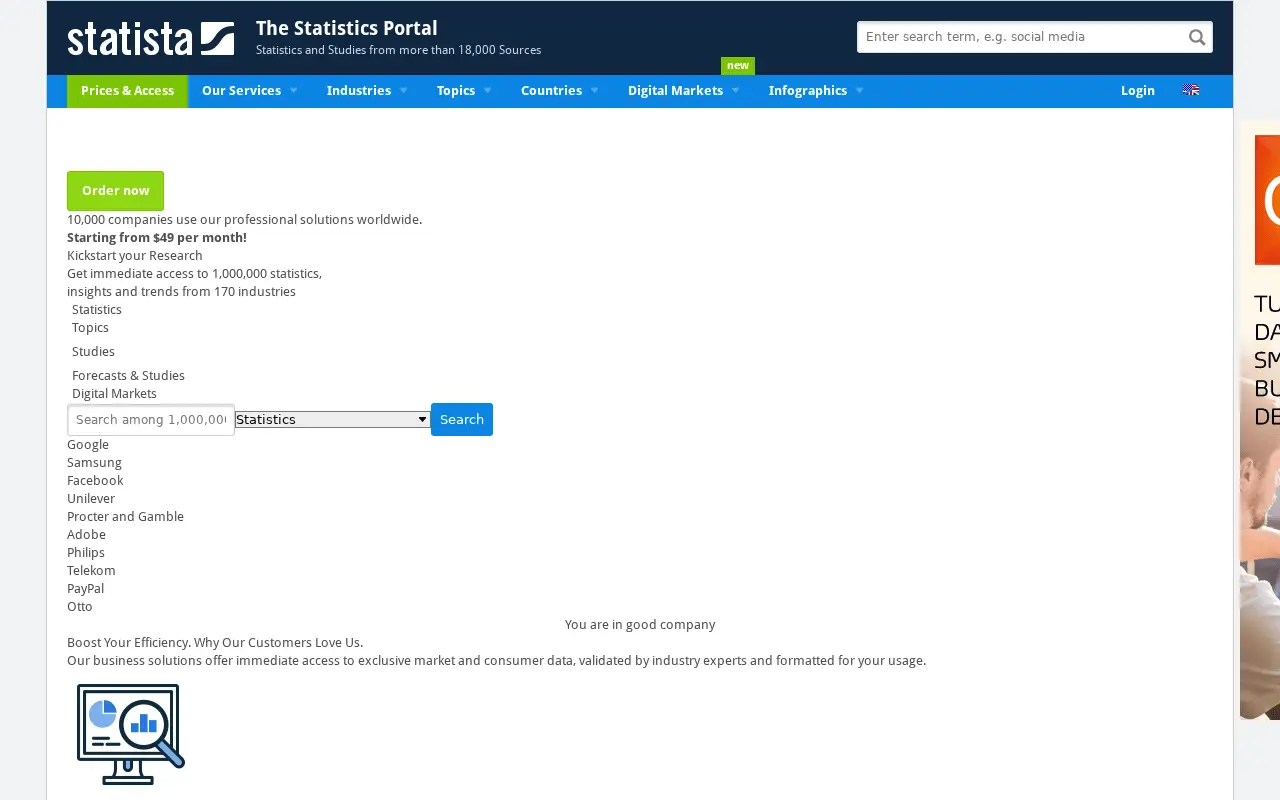Select the Studies search tab

pyautogui.click(x=93, y=352)
